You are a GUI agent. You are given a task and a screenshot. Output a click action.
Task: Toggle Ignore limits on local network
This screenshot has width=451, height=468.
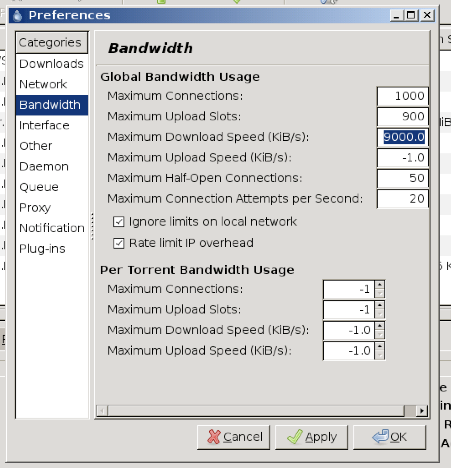point(119,222)
